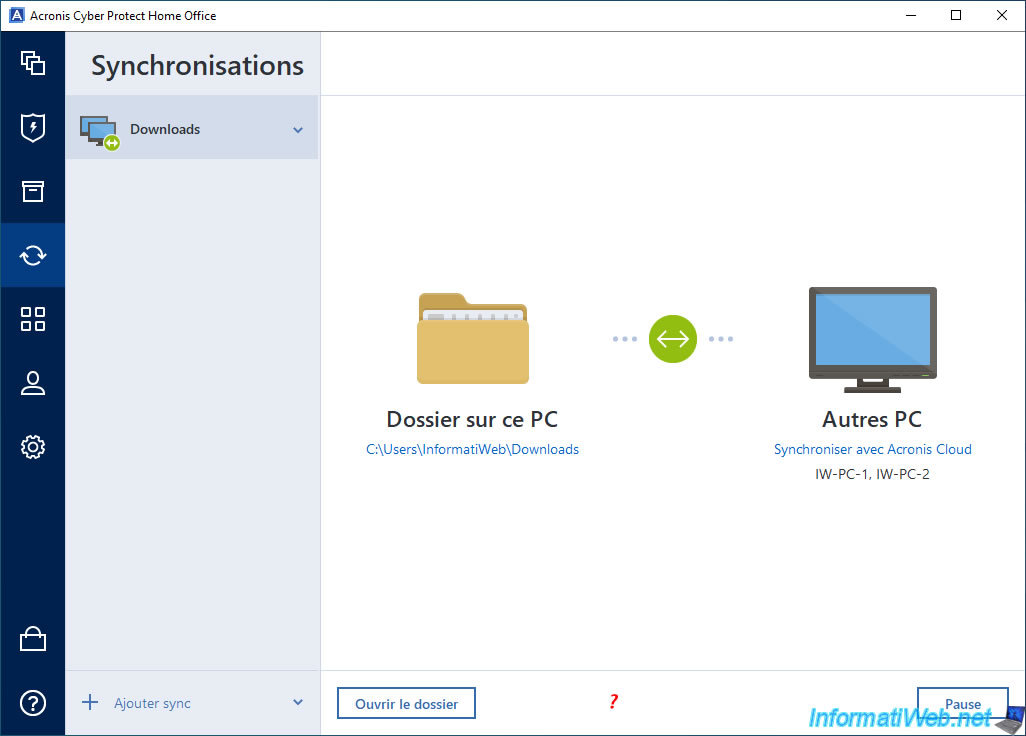Viewport: 1026px width, 736px height.
Task: Click the Autres PC monitor image
Action: pos(872,339)
